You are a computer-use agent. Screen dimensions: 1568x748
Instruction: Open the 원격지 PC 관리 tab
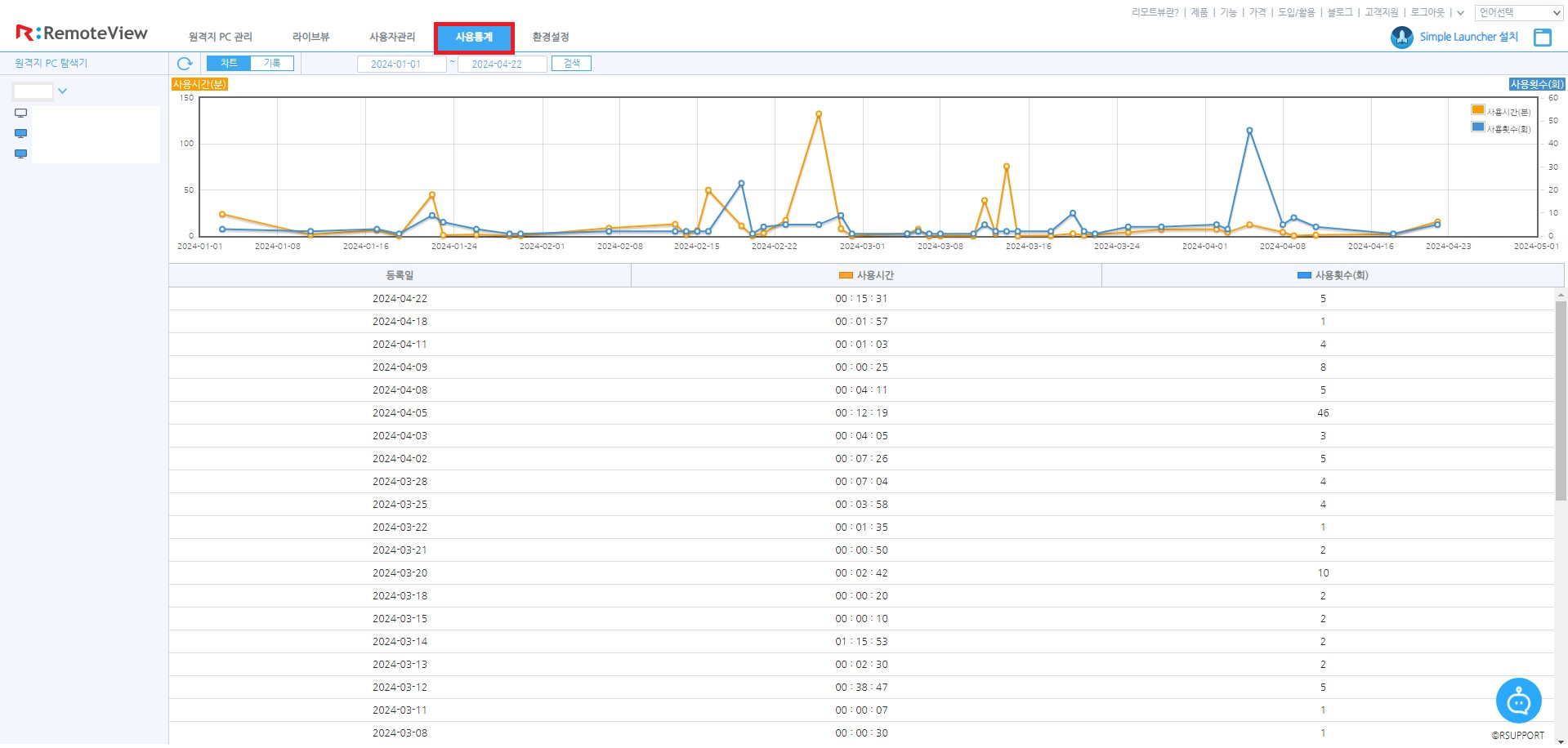point(220,38)
